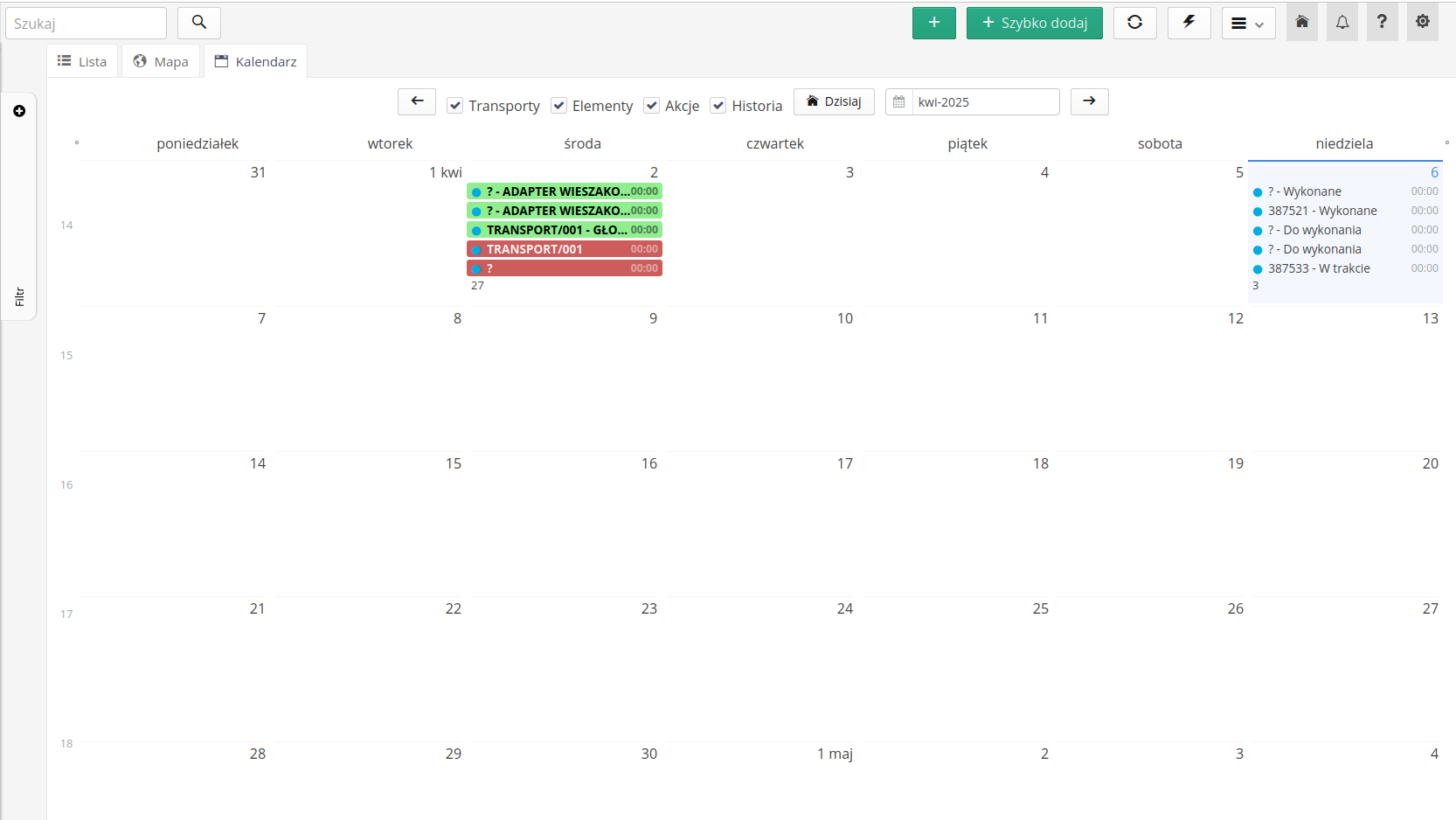This screenshot has height=820, width=1456.
Task: Switch to the Lista tab
Action: (x=82, y=61)
